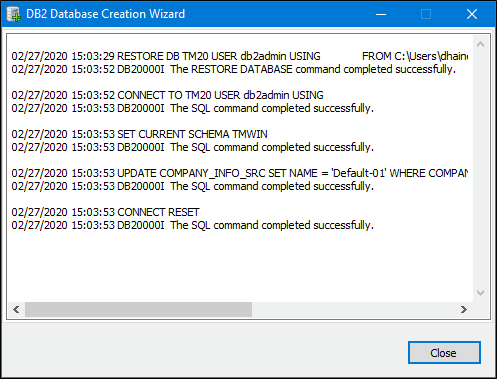Viewport: 497px width, 379px height.
Task: Click the blank log area below the last entry
Action: click(x=239, y=265)
